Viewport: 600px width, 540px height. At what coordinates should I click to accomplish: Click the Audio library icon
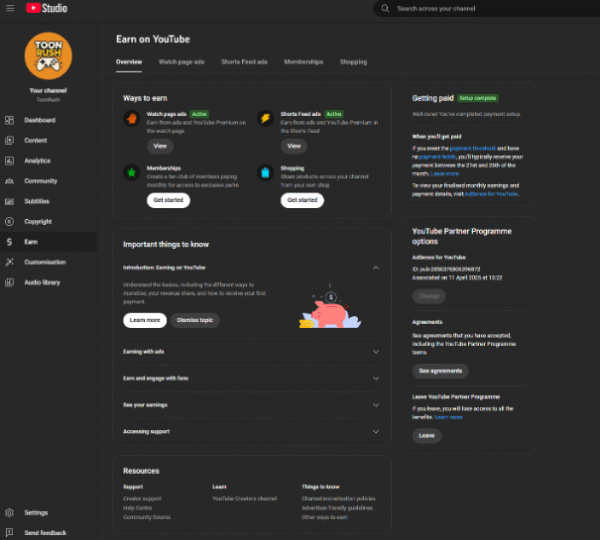[x=10, y=282]
